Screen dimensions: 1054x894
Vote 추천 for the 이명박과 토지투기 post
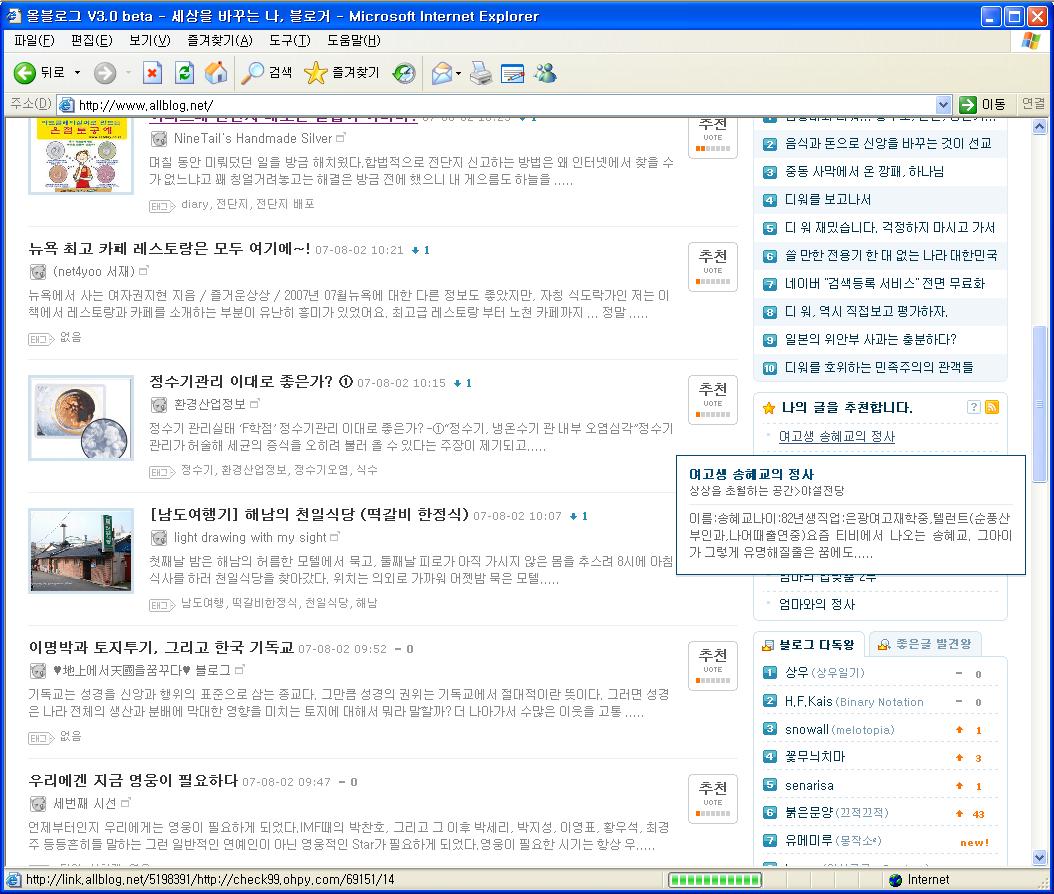[x=712, y=665]
